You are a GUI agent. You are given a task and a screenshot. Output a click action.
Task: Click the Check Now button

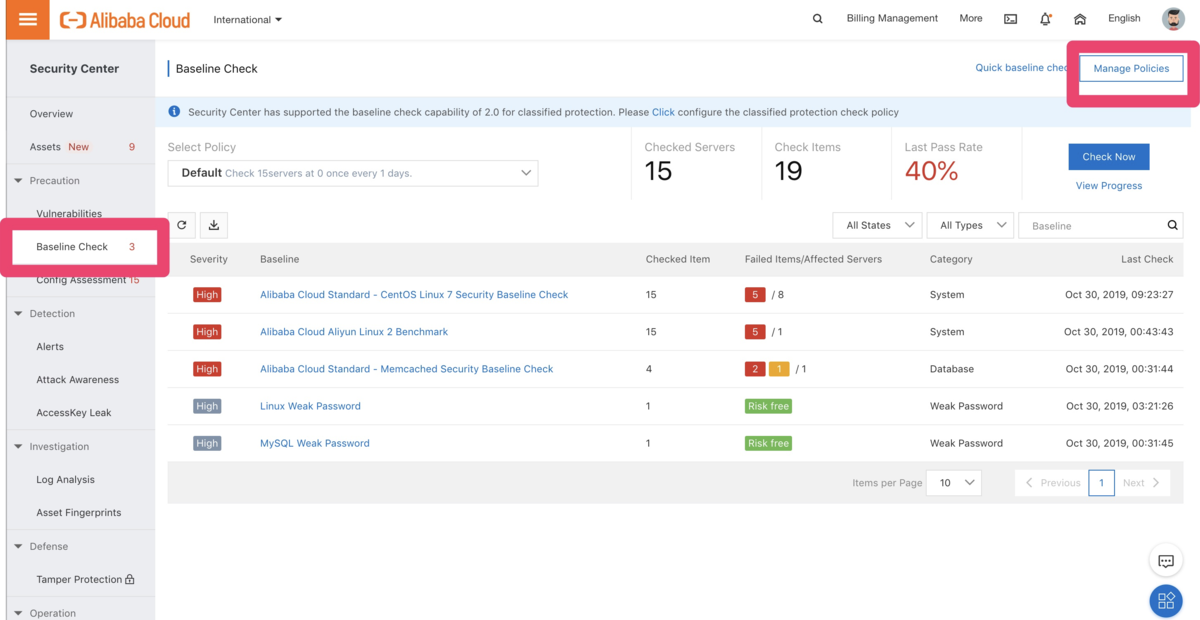tap(1108, 157)
